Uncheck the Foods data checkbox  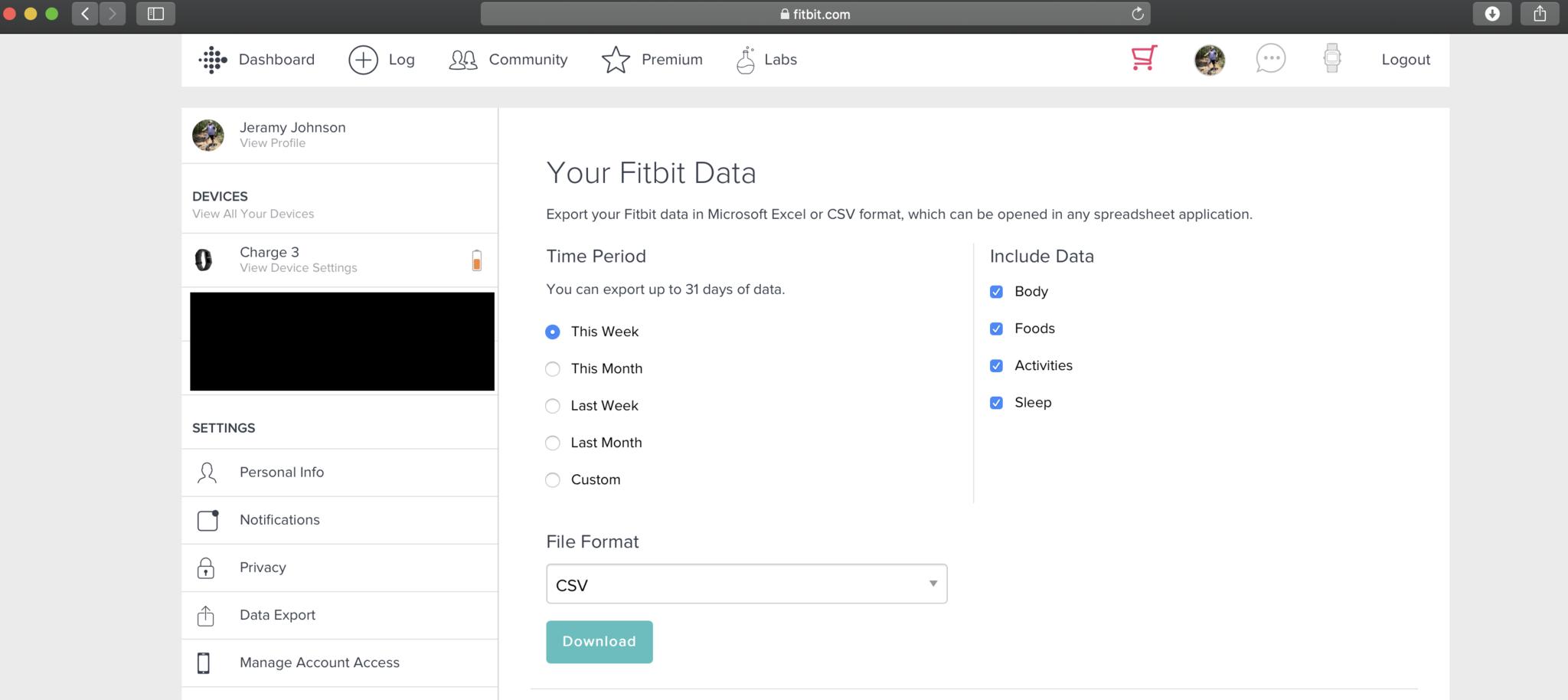(x=996, y=329)
